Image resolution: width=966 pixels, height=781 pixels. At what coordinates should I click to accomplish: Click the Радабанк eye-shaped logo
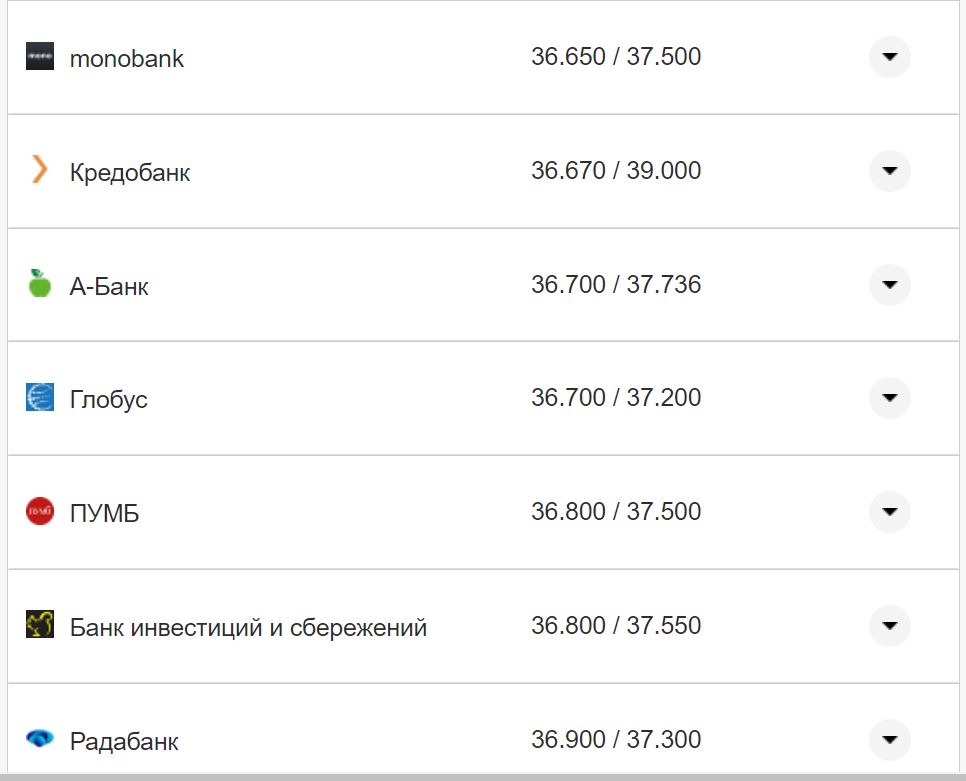pyautogui.click(x=38, y=740)
